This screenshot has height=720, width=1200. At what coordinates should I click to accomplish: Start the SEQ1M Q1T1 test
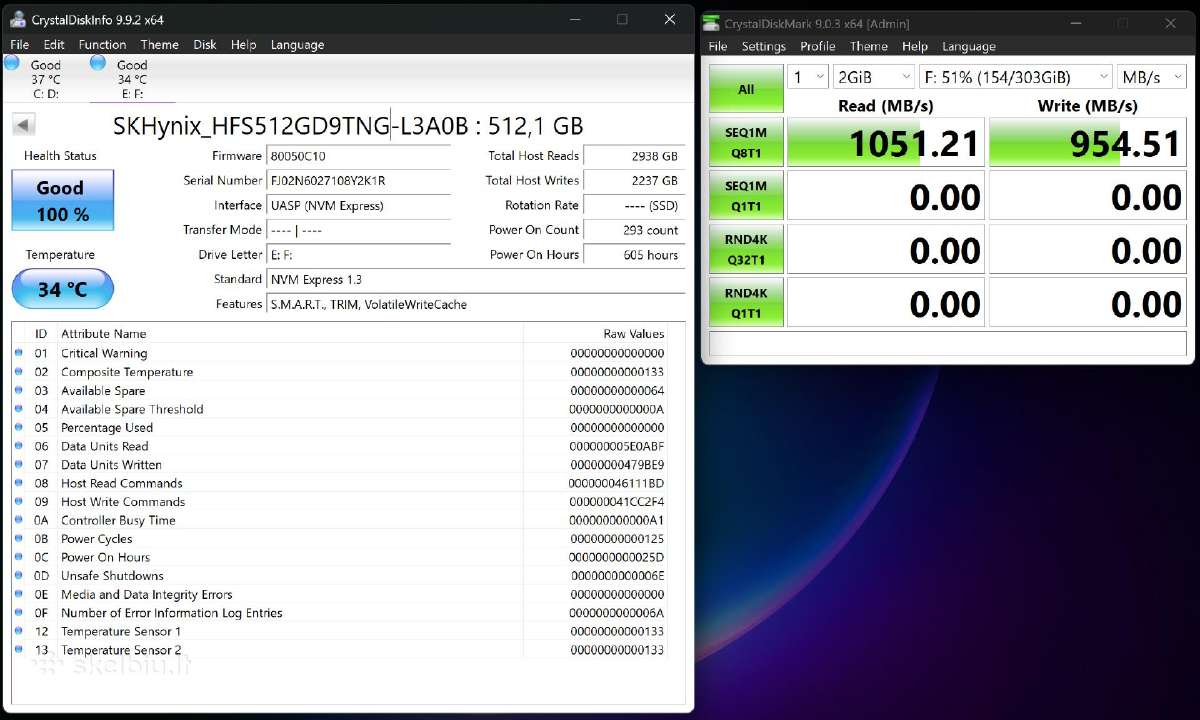tap(746, 195)
